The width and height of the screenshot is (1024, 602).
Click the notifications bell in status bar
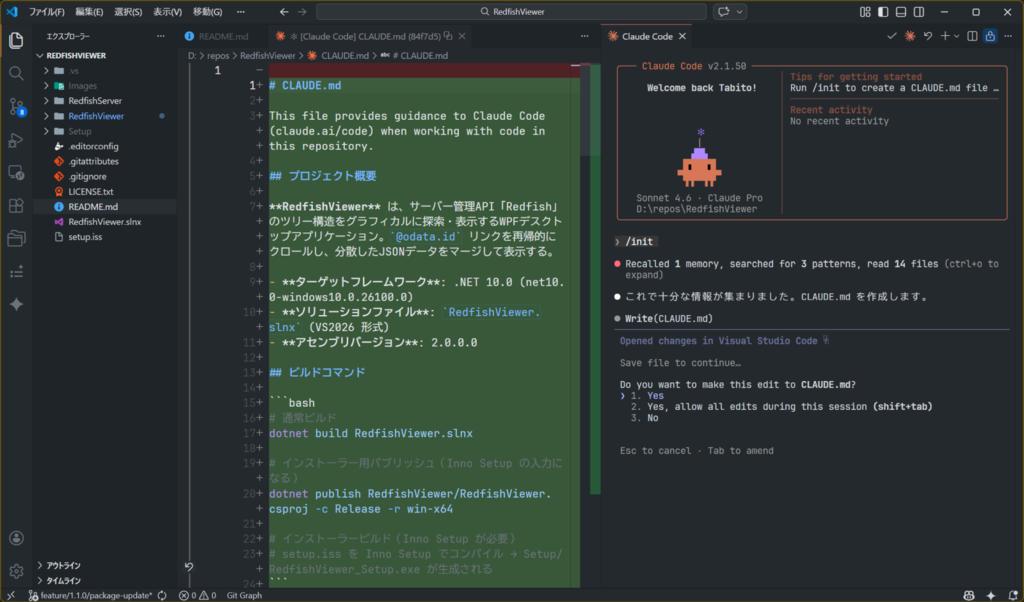pos(1013,595)
